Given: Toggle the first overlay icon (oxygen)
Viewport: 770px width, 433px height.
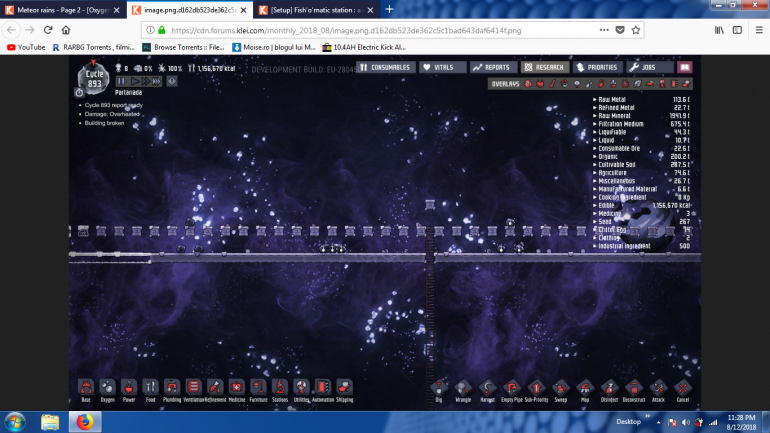Looking at the screenshot, I should coord(528,84).
